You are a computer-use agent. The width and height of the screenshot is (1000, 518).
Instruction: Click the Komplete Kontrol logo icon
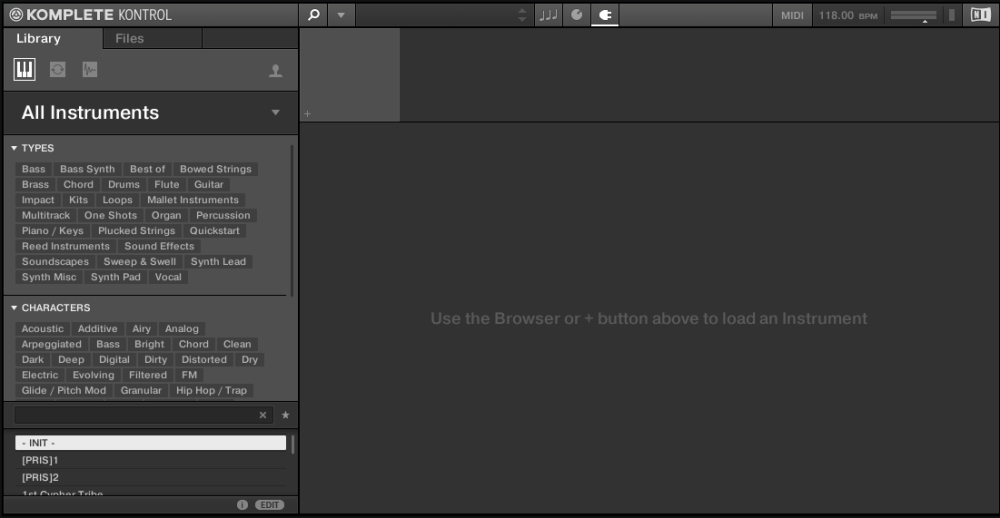pyautogui.click(x=17, y=15)
